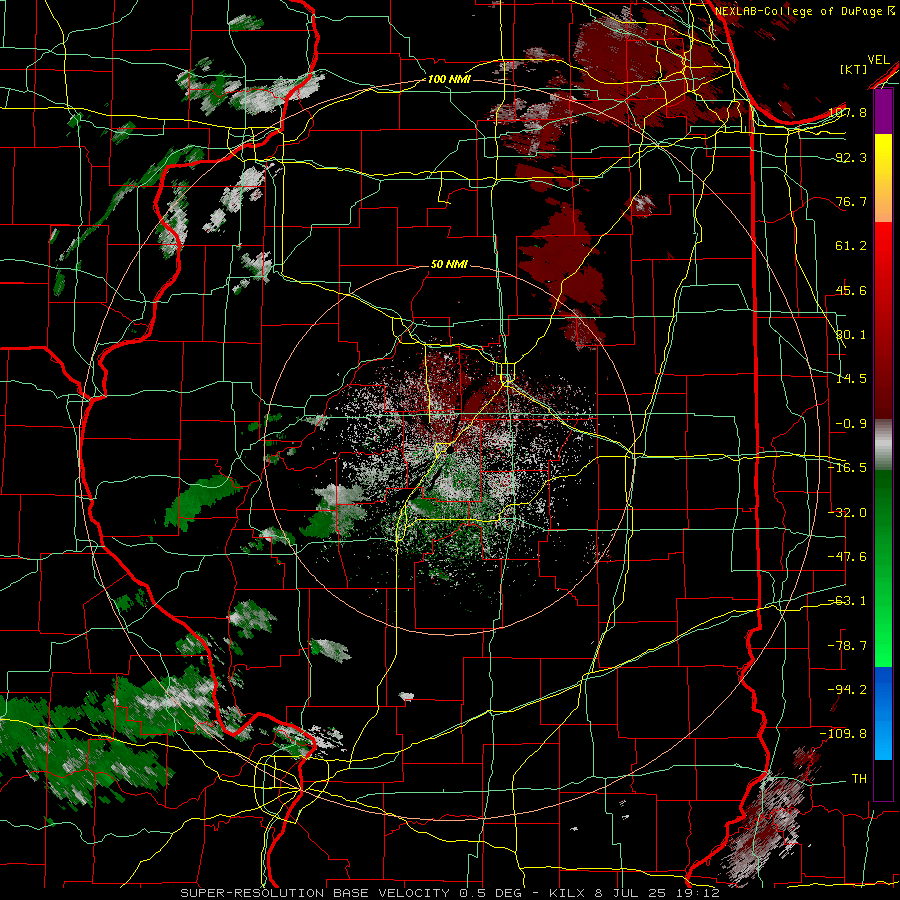Click the 76.7 velocity scale value
This screenshot has width=900, height=900.
pyautogui.click(x=851, y=201)
